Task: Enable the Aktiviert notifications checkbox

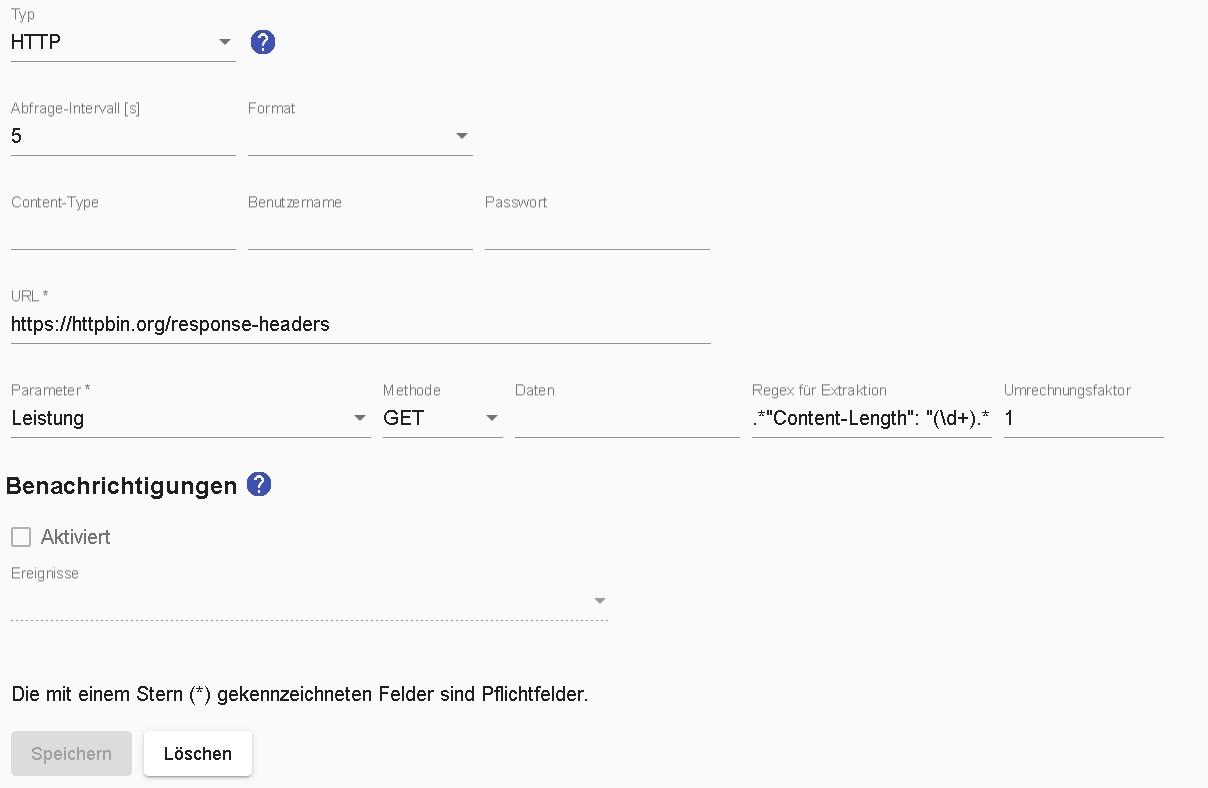Action: point(21,537)
